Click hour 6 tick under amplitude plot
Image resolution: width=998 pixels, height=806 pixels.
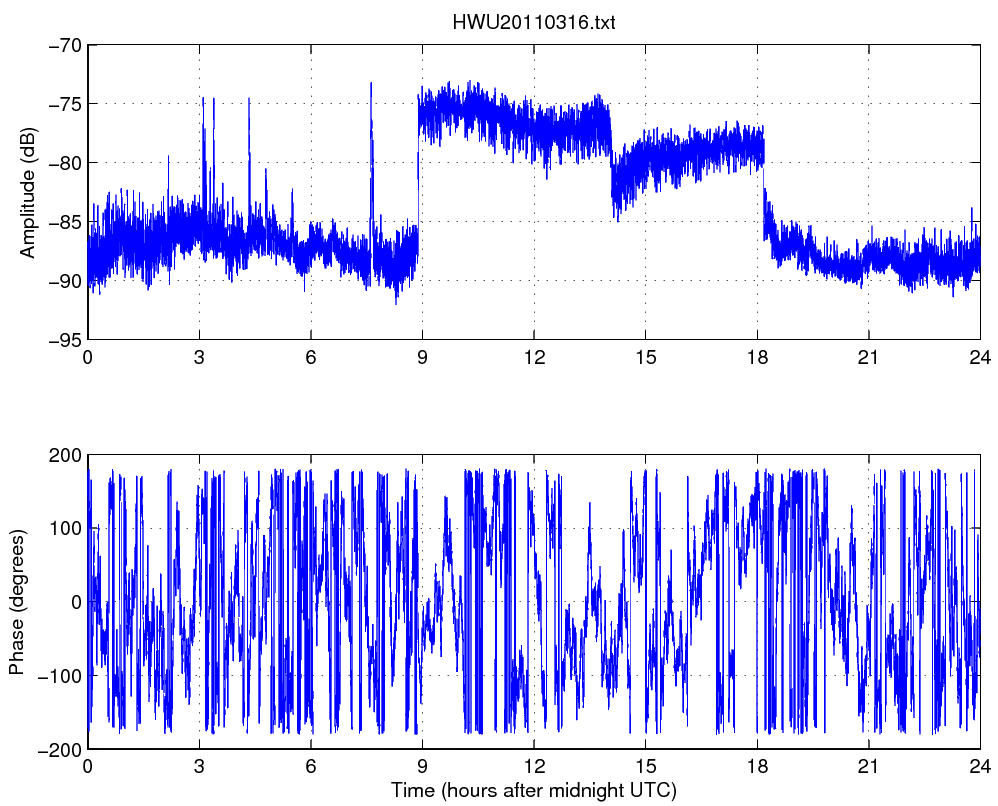[x=311, y=357]
